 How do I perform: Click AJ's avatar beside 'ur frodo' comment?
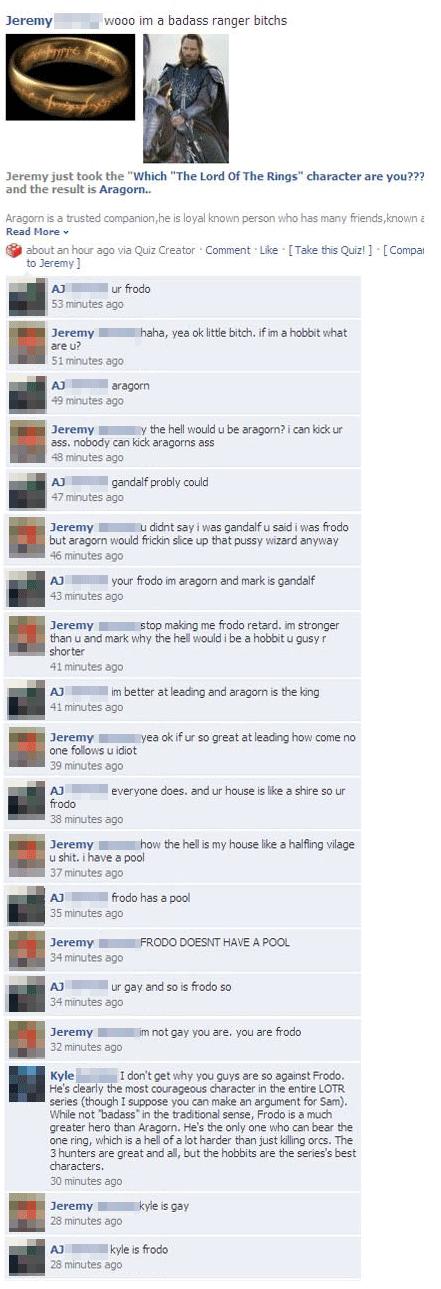click(27, 298)
